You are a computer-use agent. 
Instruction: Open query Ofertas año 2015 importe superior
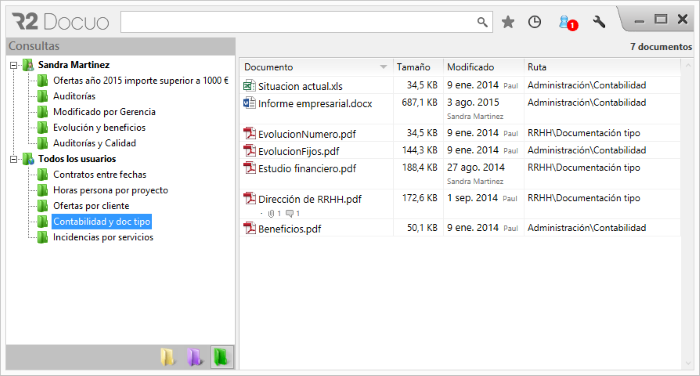[141, 80]
